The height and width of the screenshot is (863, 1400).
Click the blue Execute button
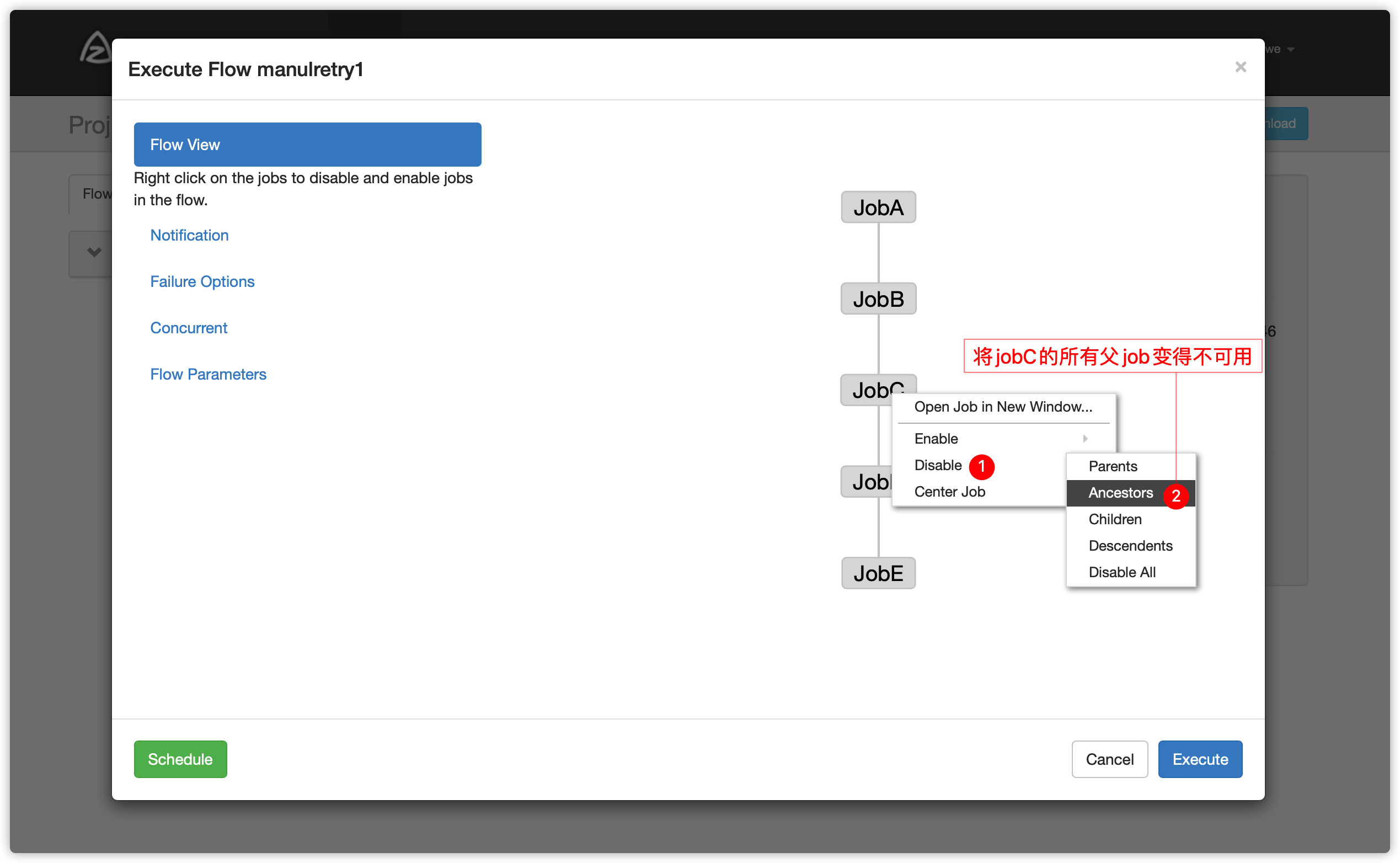[x=1200, y=759]
